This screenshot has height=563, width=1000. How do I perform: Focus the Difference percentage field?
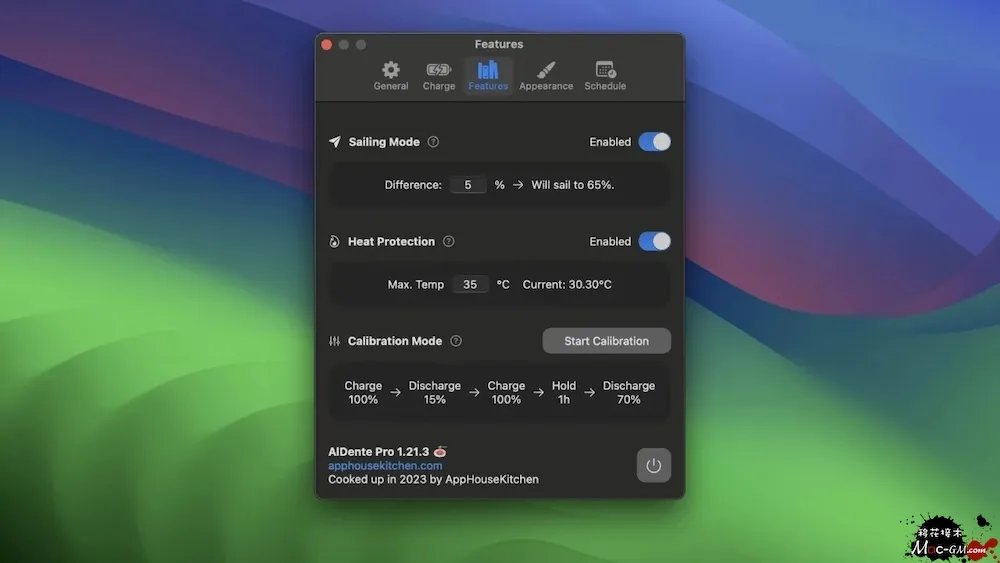point(467,185)
